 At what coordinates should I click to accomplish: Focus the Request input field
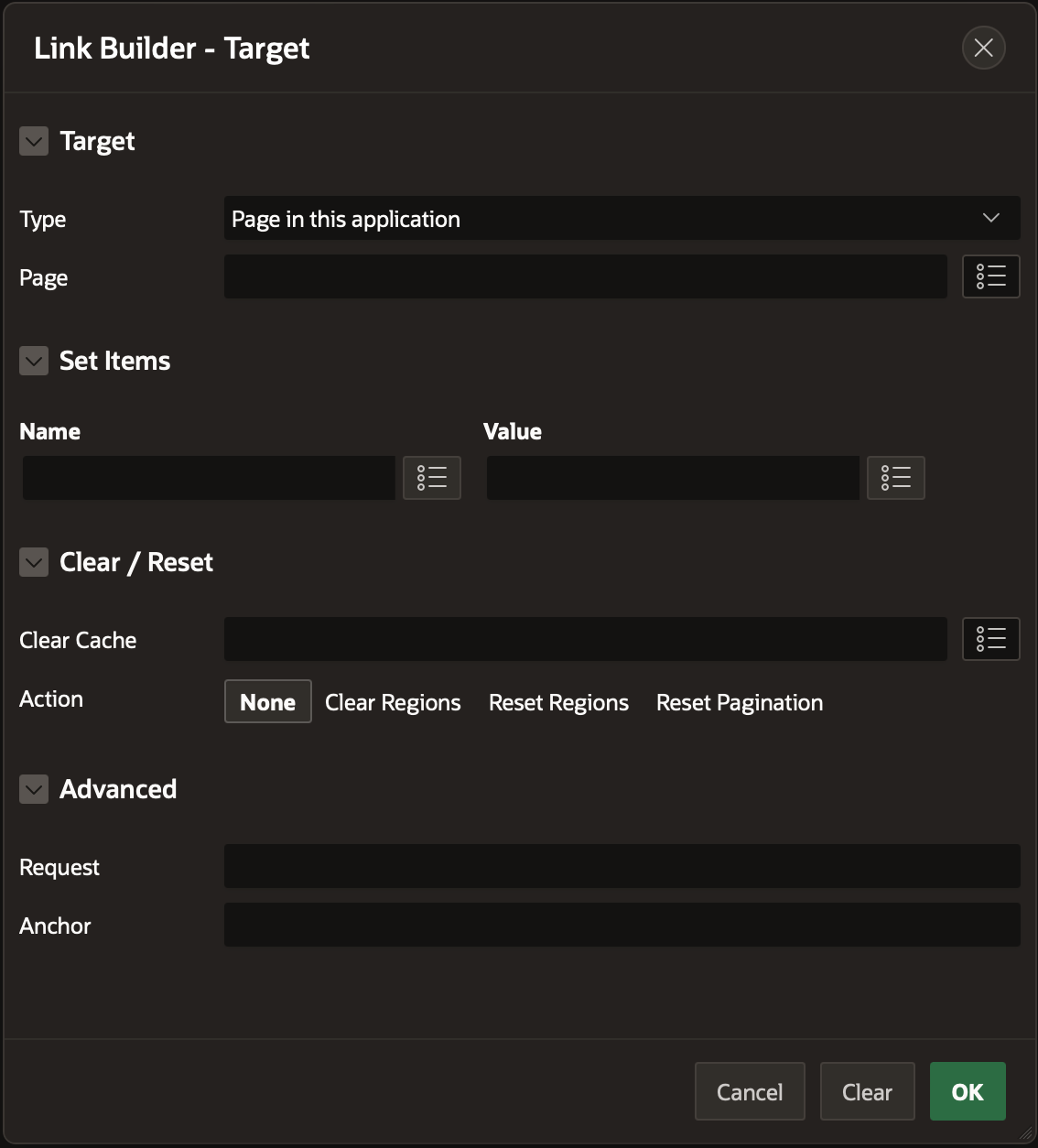(622, 866)
